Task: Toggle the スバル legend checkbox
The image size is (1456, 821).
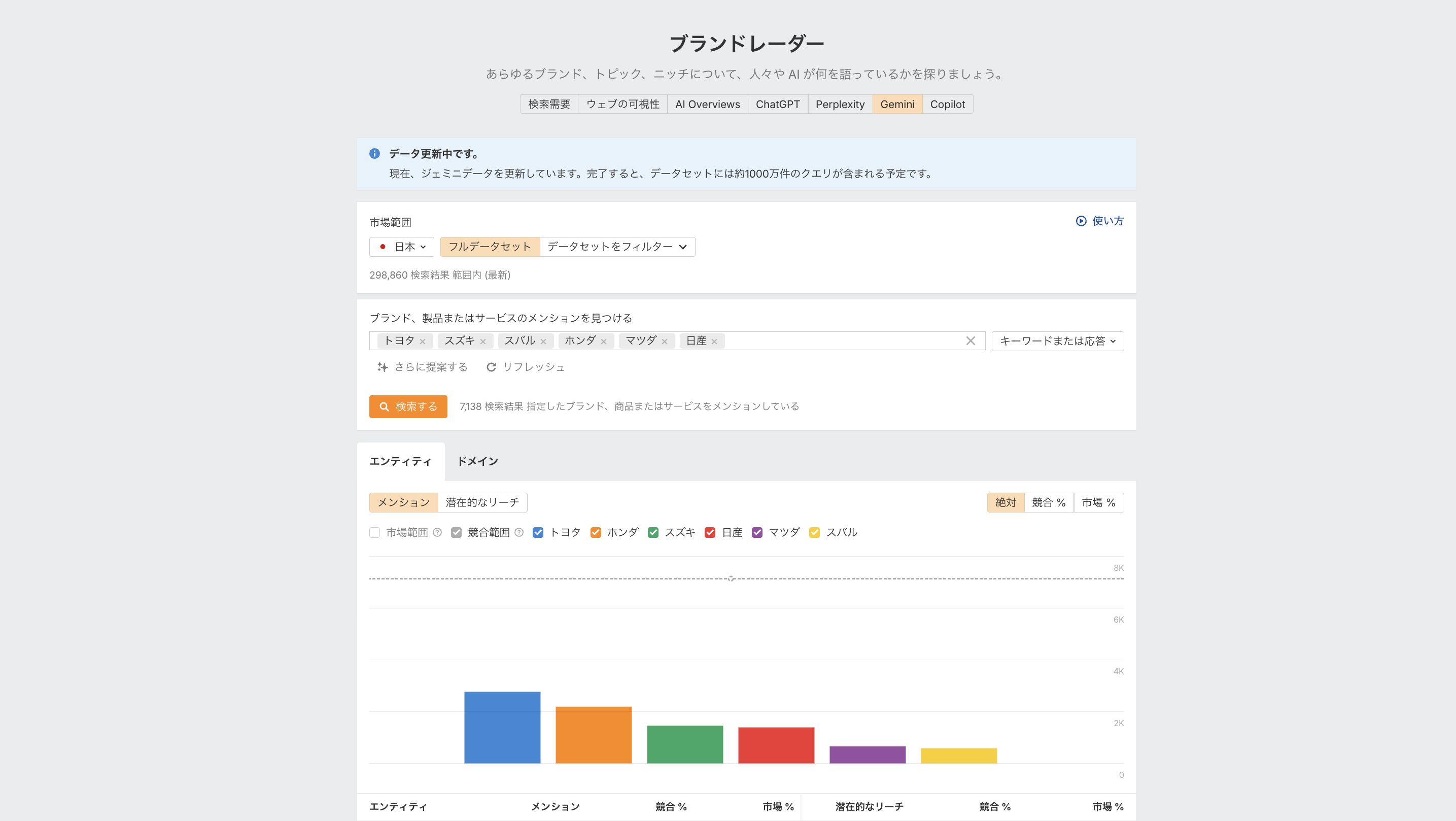Action: pyautogui.click(x=814, y=533)
